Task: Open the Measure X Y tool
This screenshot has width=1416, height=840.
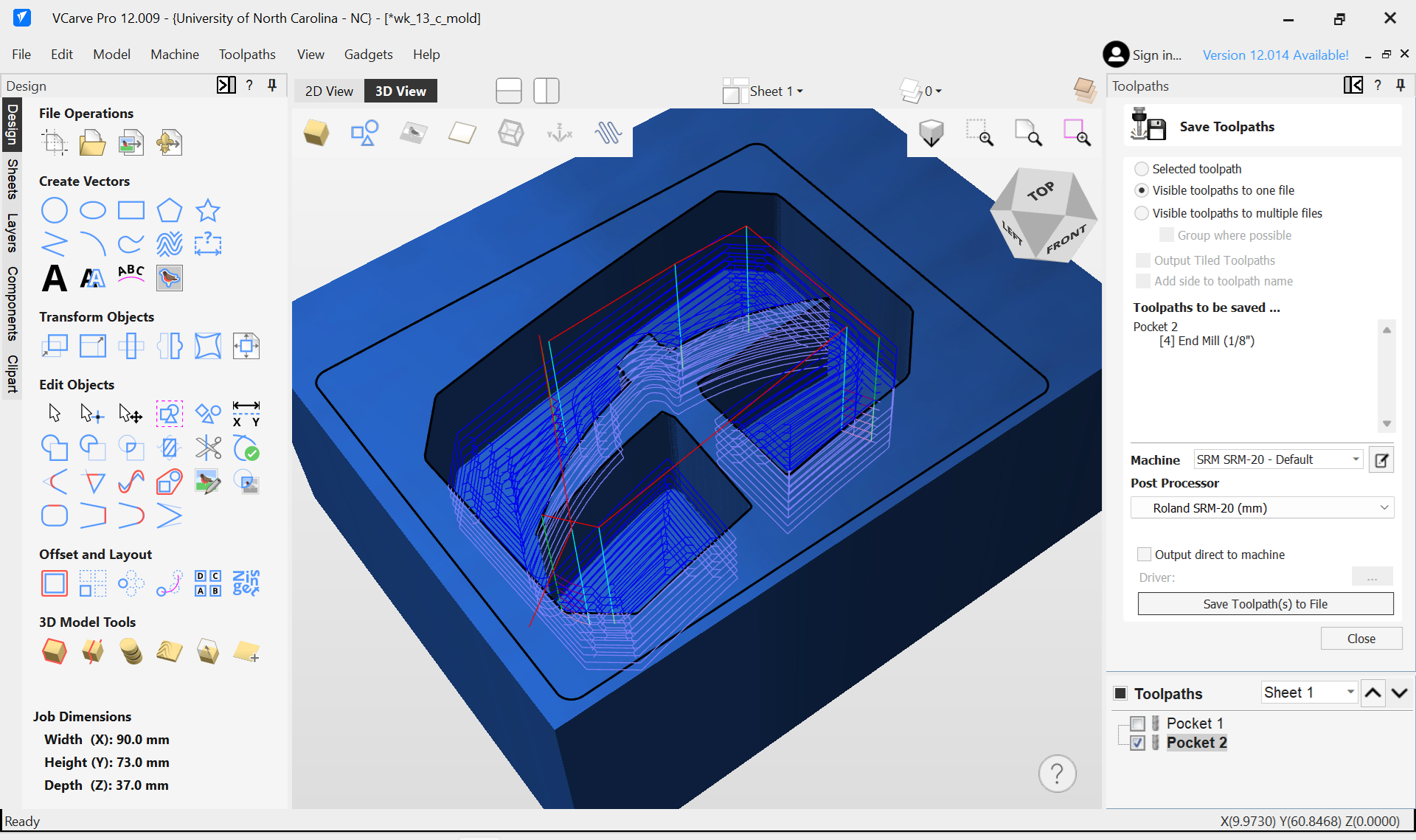Action: click(x=246, y=414)
